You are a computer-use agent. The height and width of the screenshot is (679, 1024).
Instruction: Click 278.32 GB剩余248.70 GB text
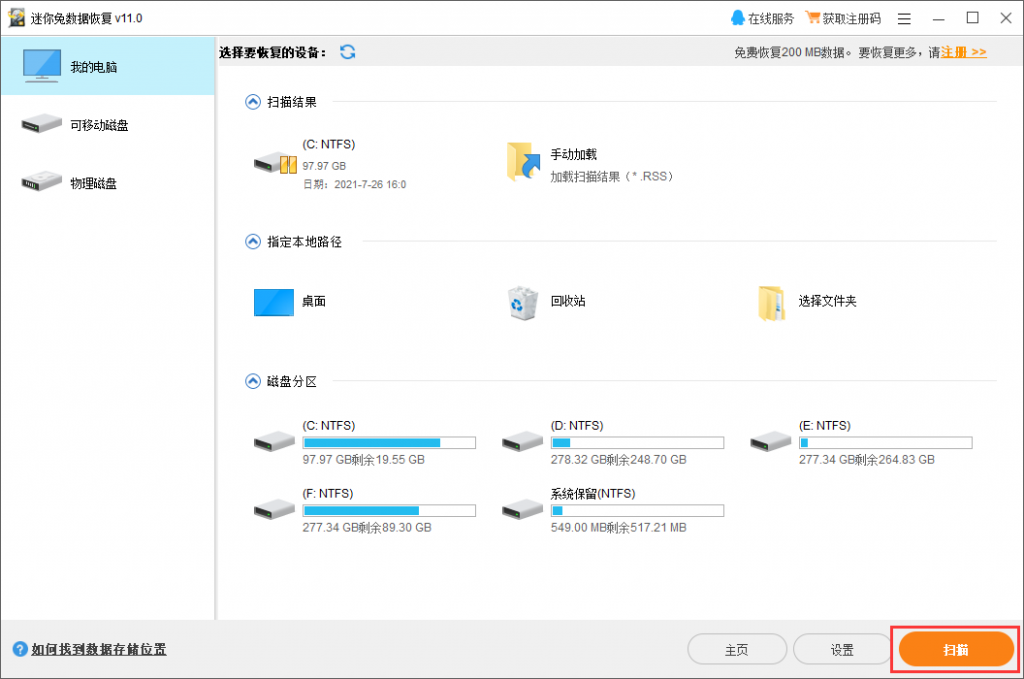(x=618, y=460)
